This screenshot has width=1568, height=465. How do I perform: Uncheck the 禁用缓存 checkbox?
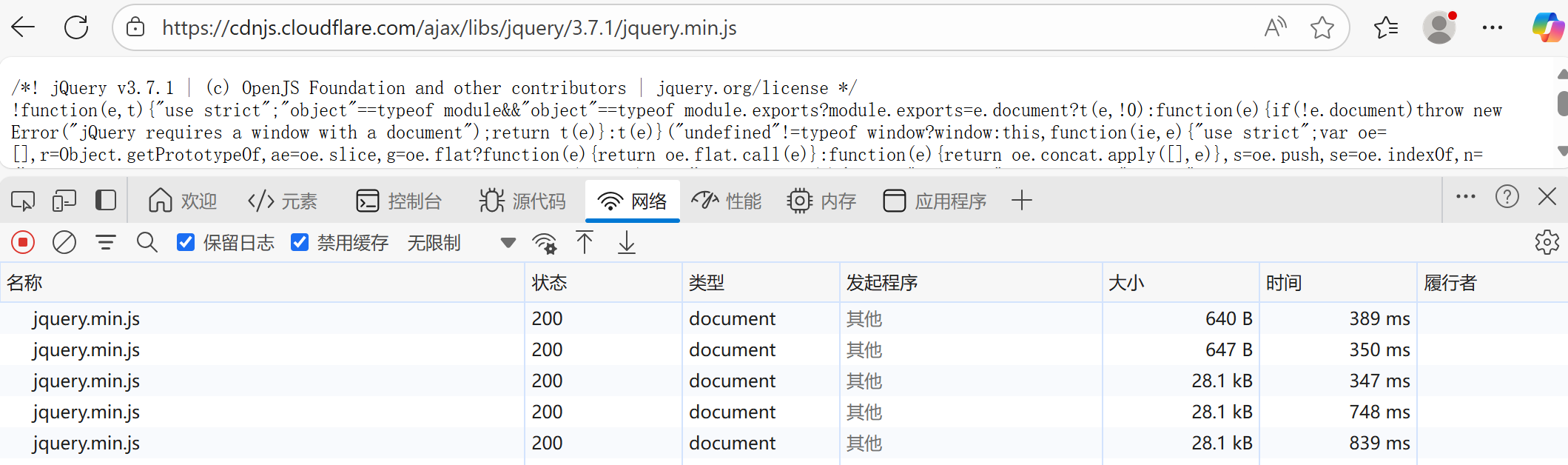click(300, 242)
